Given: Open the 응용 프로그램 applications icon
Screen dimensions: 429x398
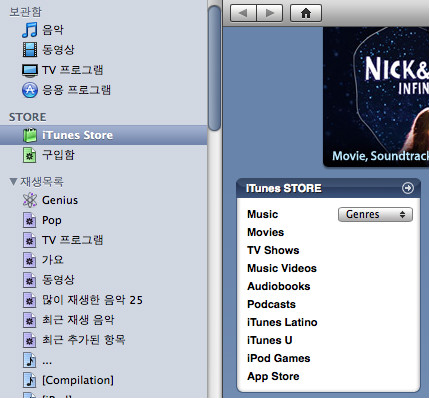Looking at the screenshot, I should click(x=30, y=90).
